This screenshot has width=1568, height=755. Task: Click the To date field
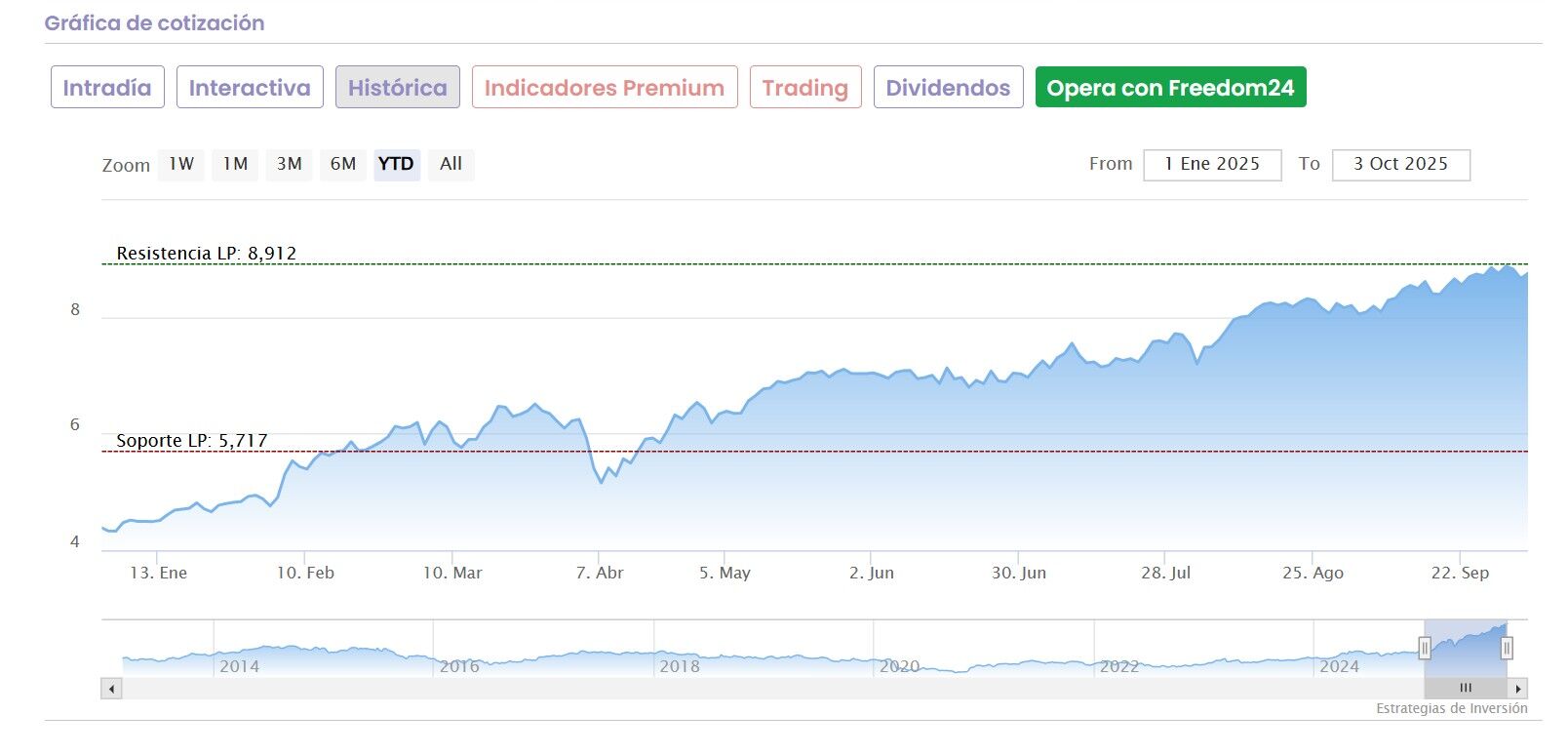(1400, 165)
